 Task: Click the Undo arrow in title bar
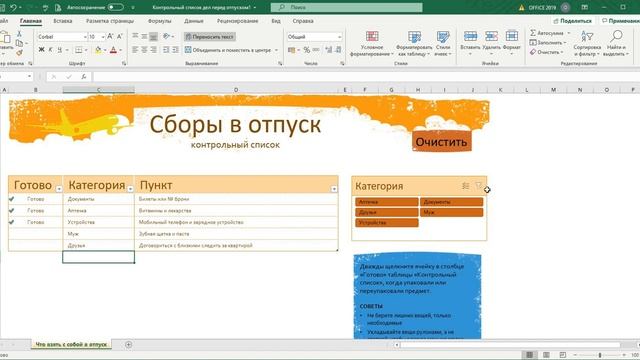pos(13,7)
